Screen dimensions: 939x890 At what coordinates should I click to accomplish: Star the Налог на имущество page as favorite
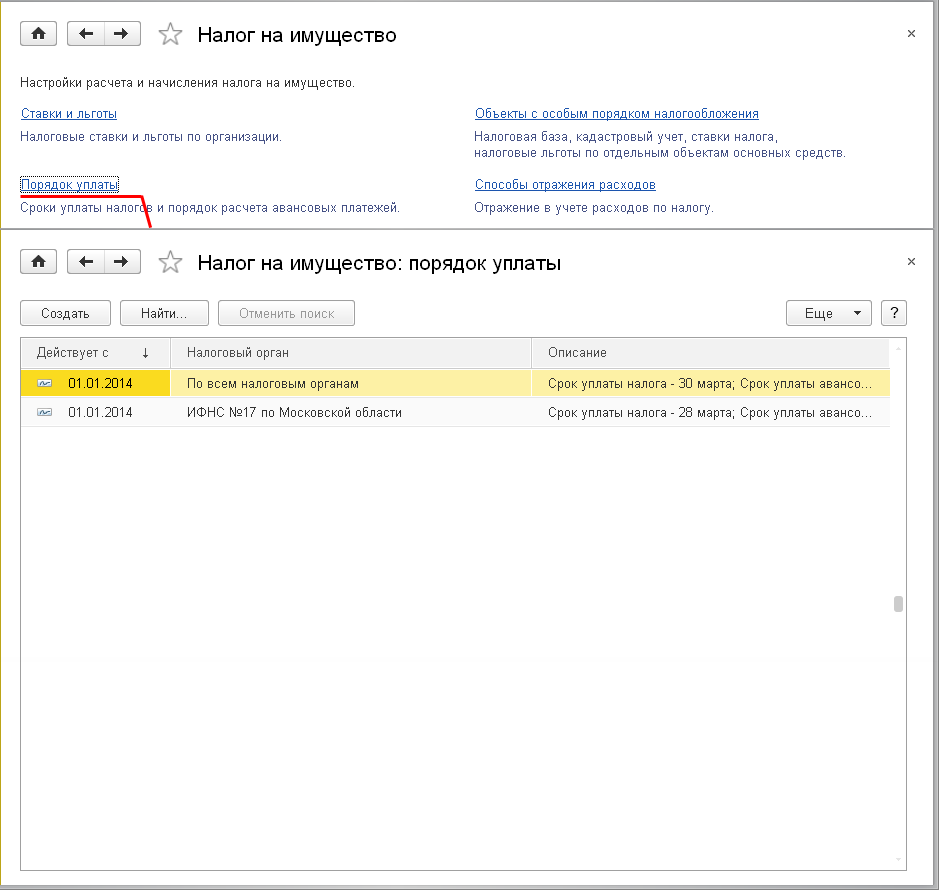click(x=171, y=35)
